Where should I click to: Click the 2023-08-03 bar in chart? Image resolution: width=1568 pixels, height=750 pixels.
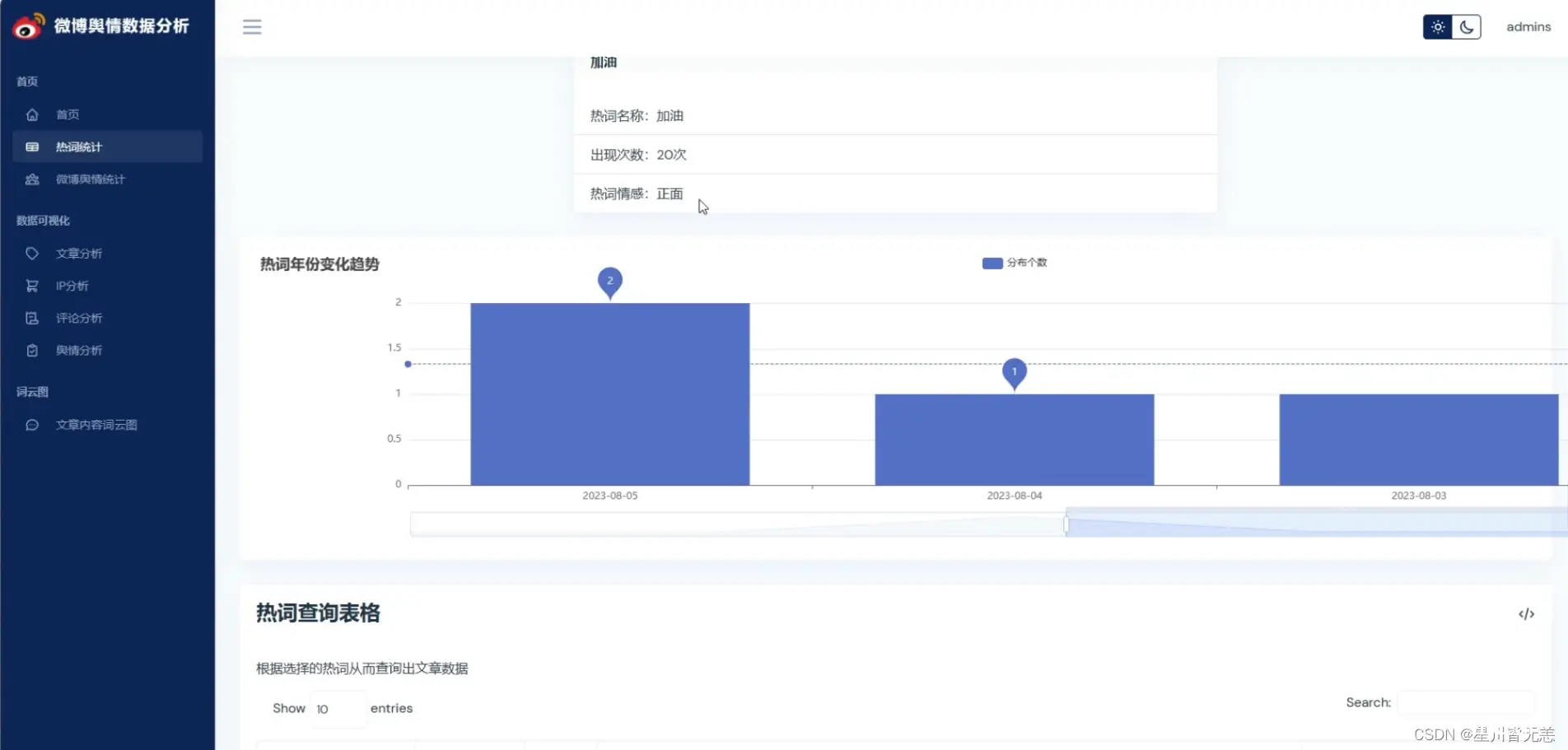tap(1419, 440)
